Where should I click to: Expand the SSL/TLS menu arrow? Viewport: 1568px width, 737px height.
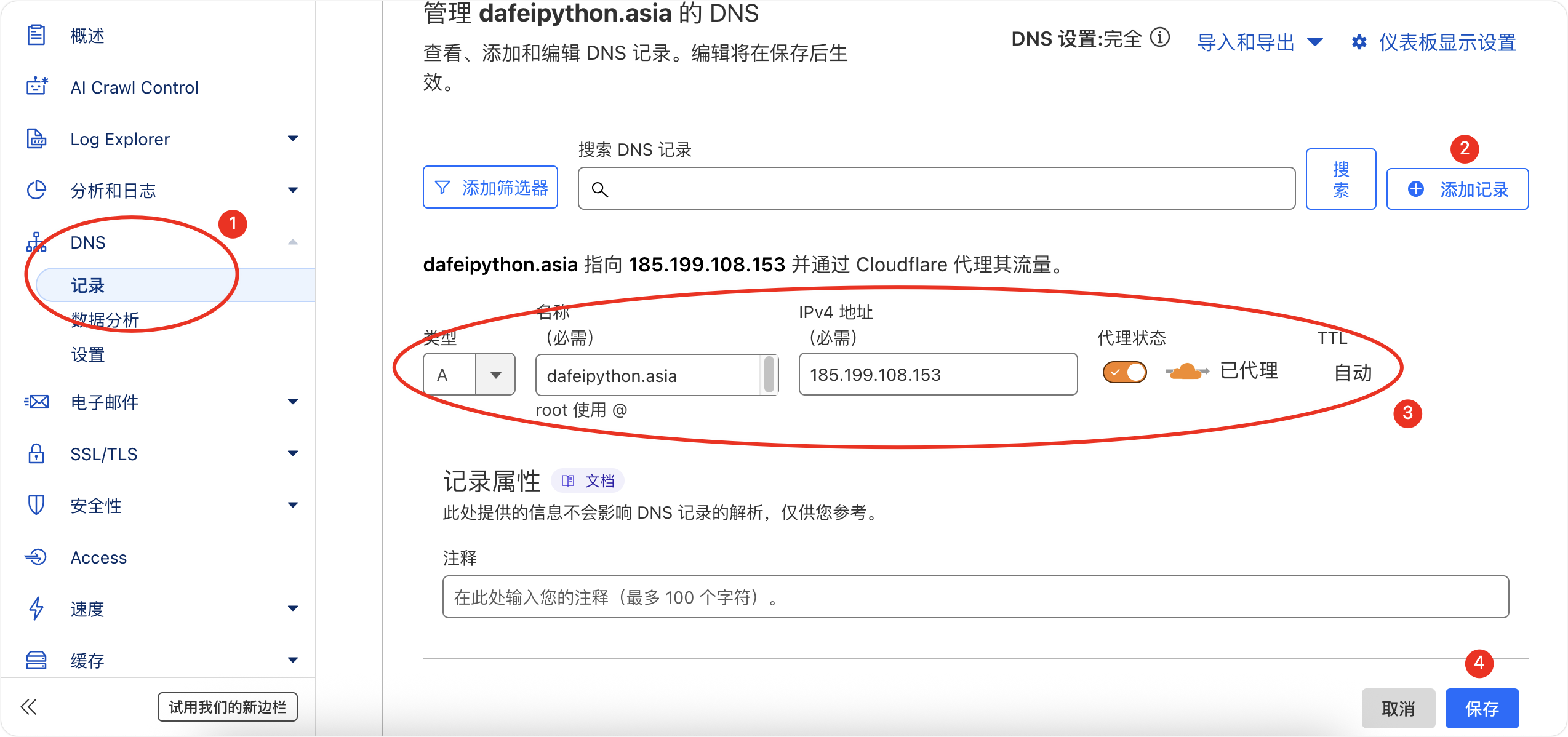tap(293, 453)
